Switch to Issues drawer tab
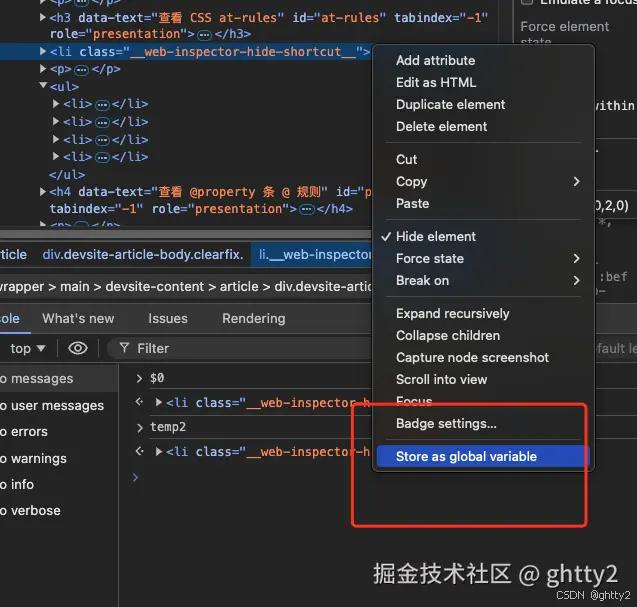The image size is (637, 607). (x=168, y=319)
